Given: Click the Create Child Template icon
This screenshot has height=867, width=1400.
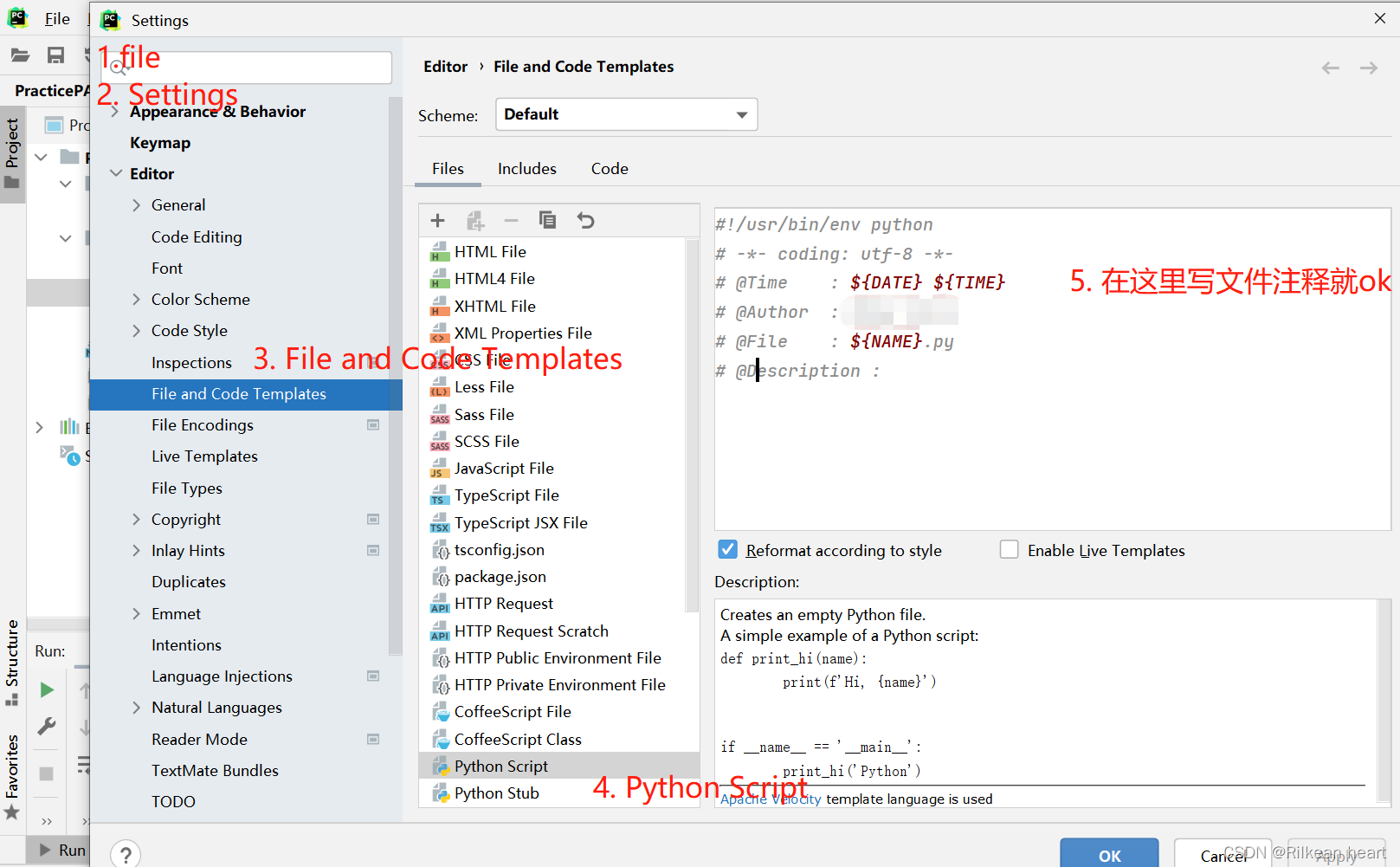Looking at the screenshot, I should (x=475, y=220).
